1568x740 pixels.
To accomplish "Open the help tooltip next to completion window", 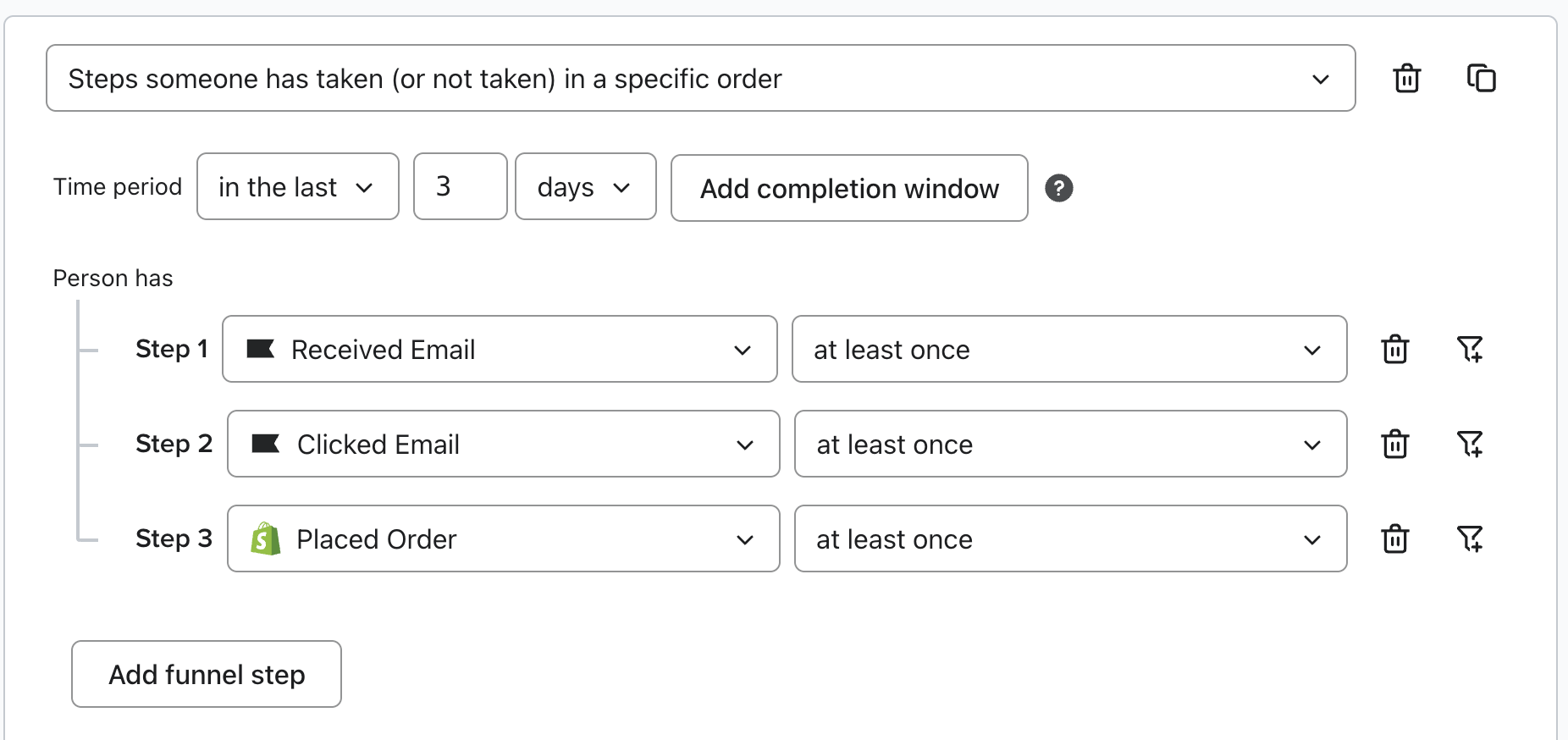I will coord(1059,188).
